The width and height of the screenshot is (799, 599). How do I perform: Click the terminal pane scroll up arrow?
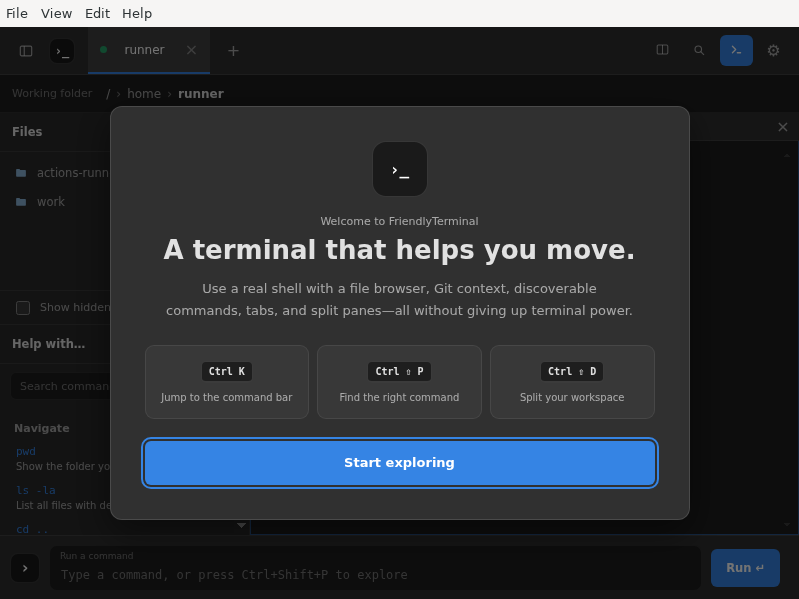pos(787,156)
